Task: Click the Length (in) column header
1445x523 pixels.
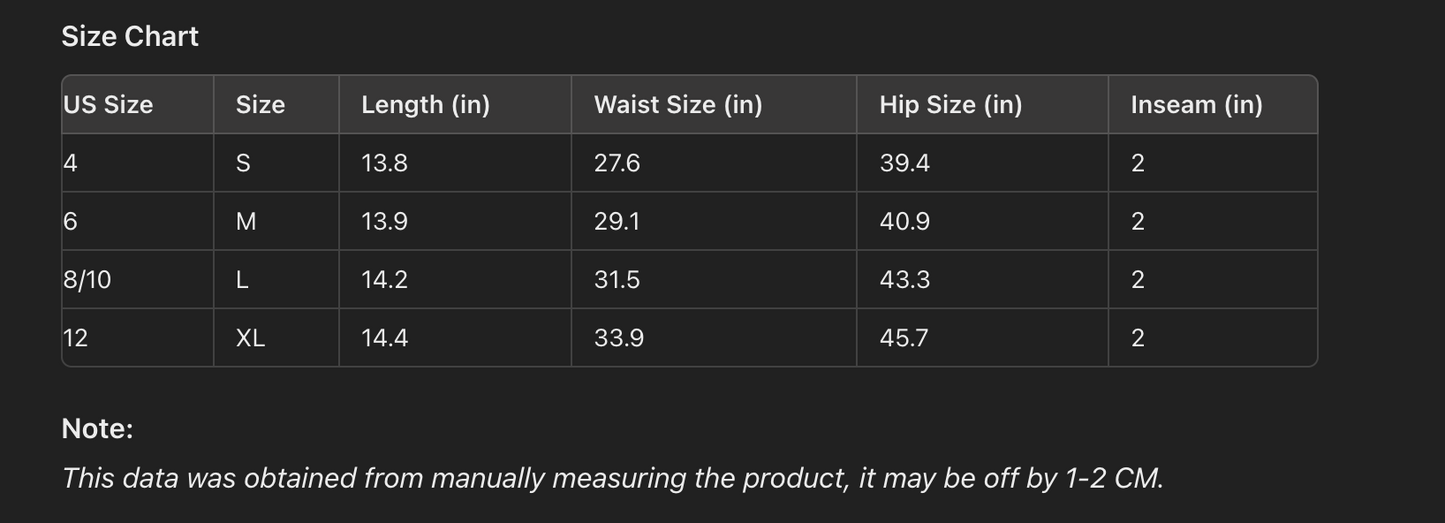Action: [425, 105]
